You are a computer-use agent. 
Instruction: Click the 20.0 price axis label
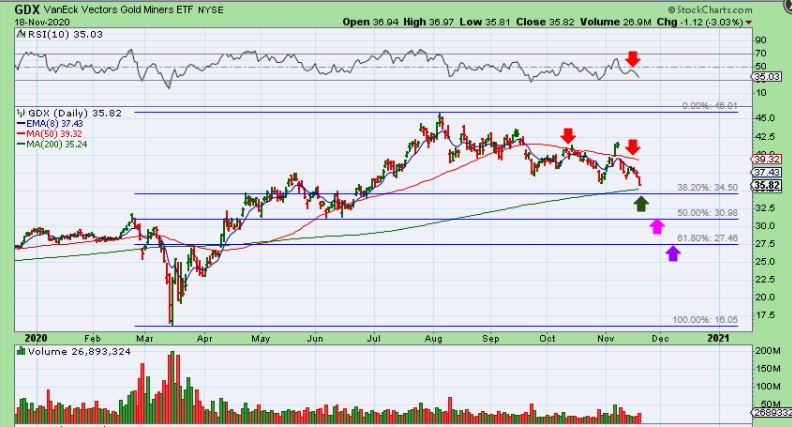tap(765, 297)
